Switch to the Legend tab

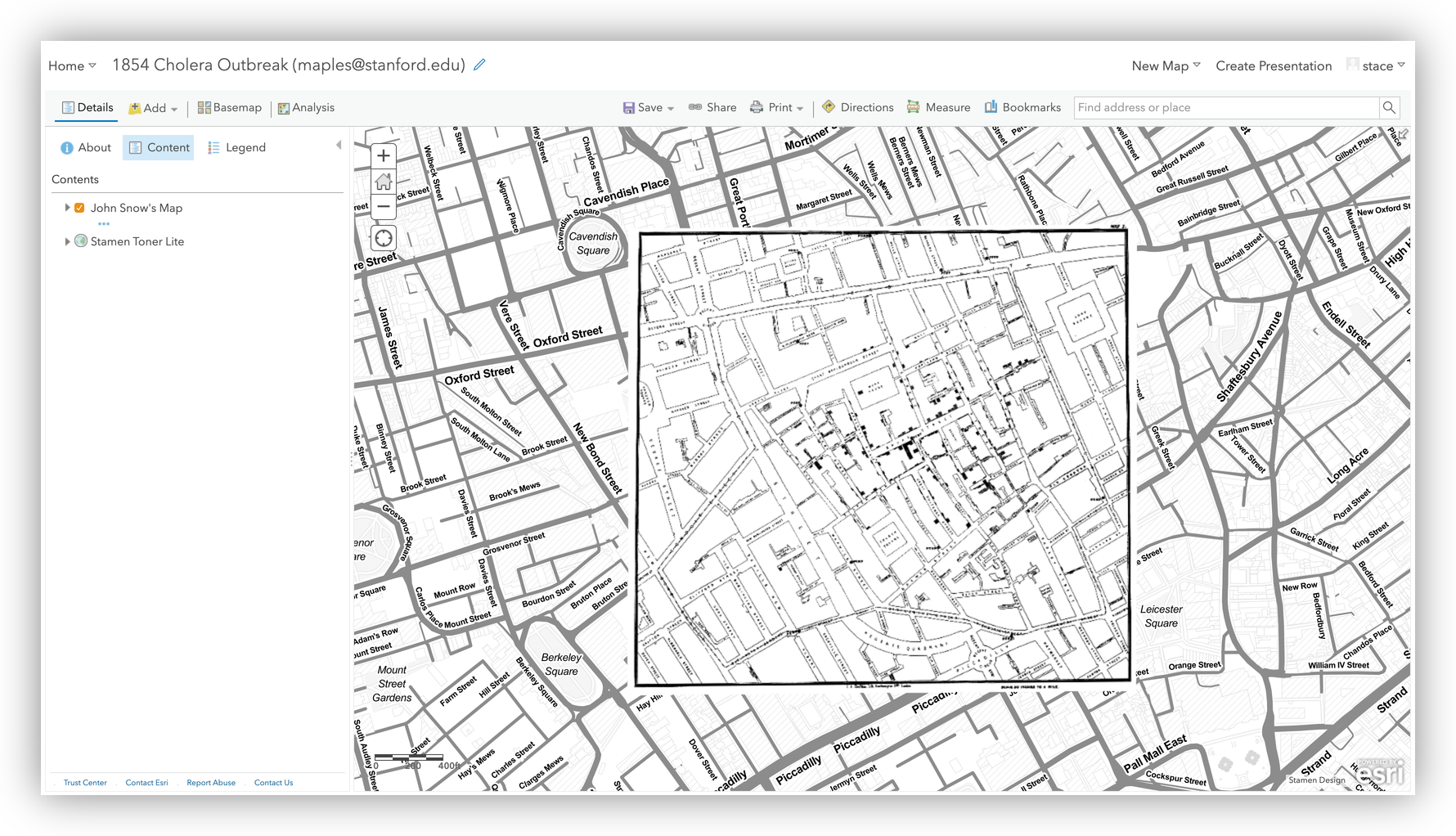pyautogui.click(x=236, y=147)
